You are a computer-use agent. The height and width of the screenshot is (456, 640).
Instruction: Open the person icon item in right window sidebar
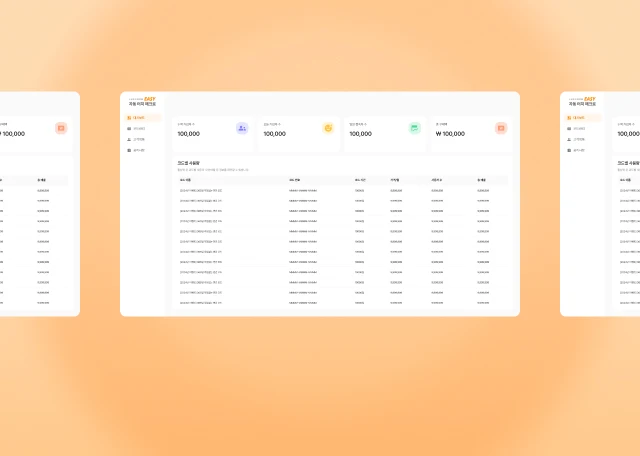[576, 140]
